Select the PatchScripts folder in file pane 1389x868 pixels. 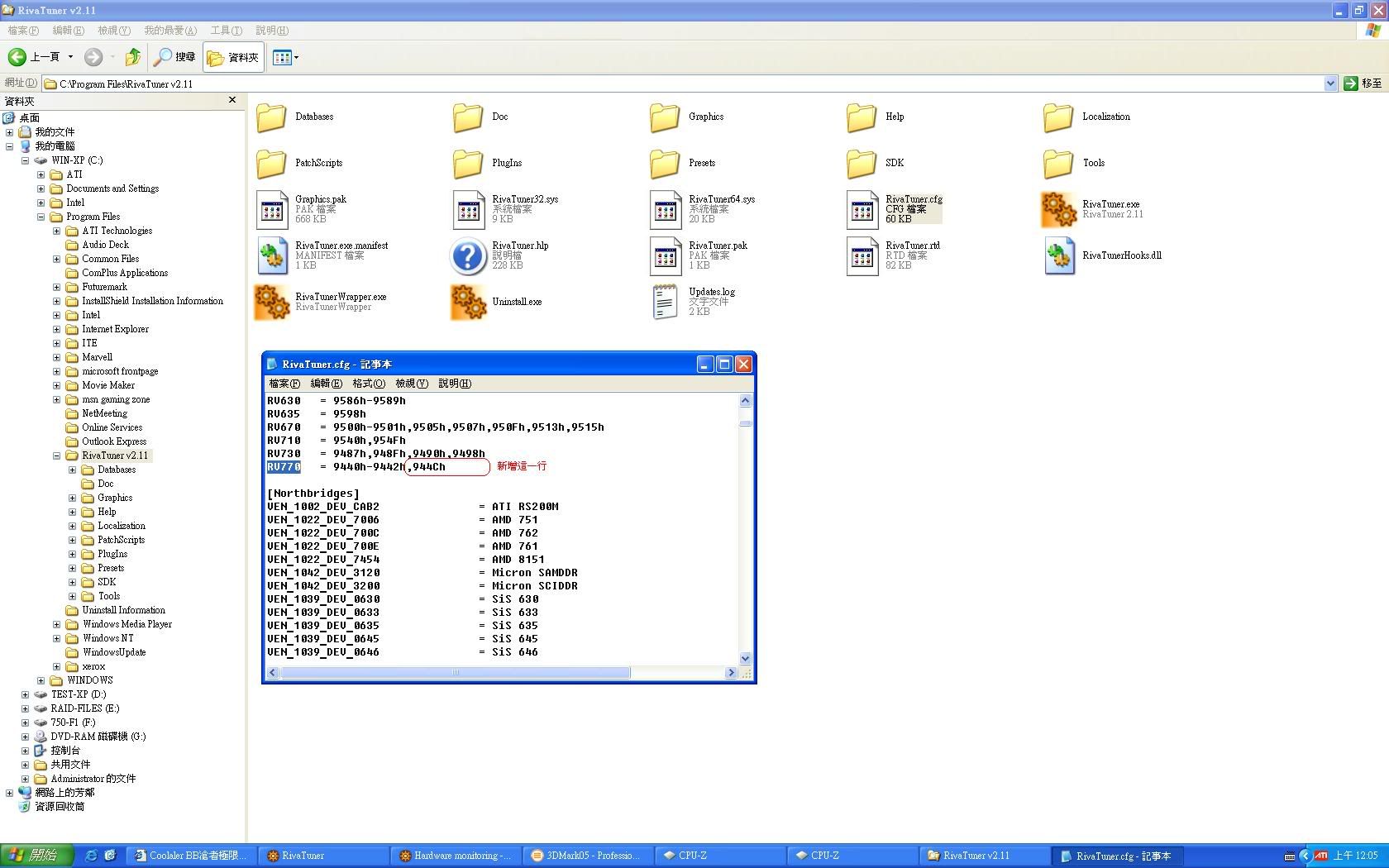[x=271, y=164]
